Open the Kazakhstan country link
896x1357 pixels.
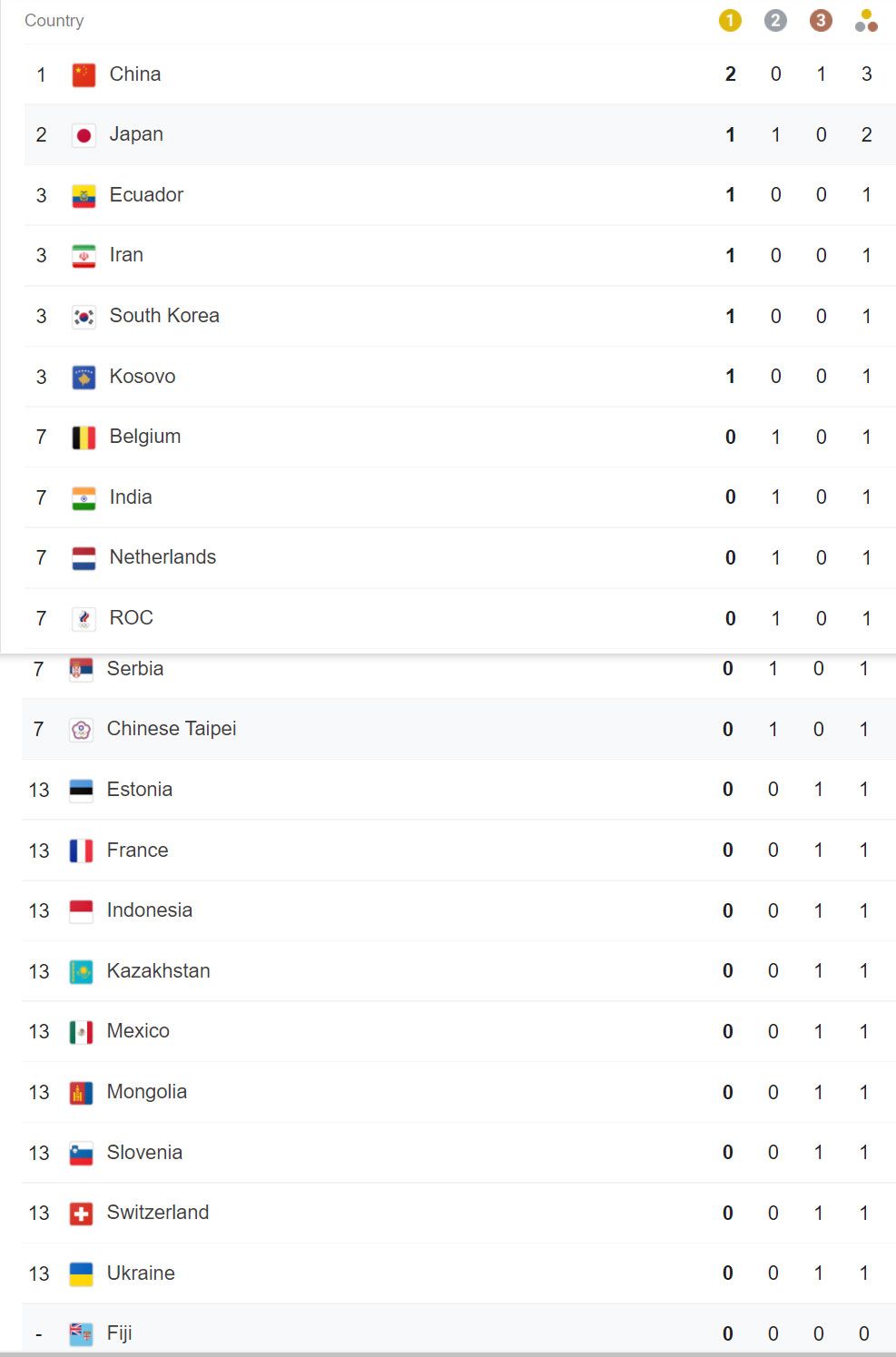pyautogui.click(x=158, y=970)
